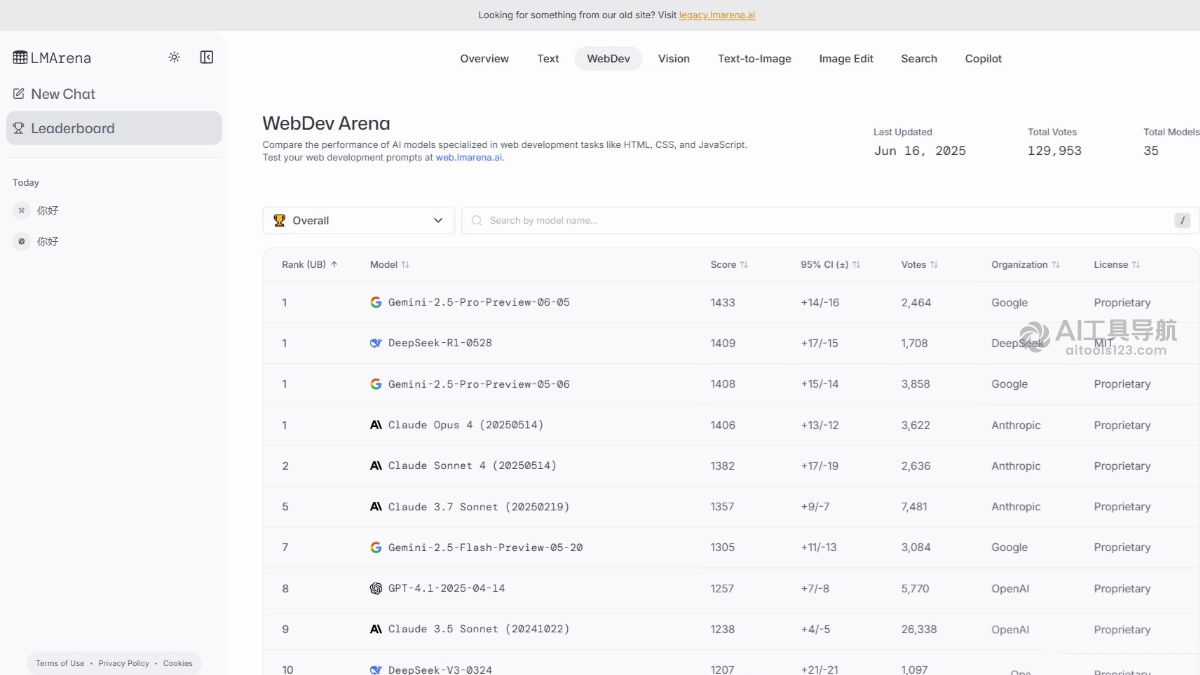This screenshot has height=675, width=1200.
Task: Click the Claude 3.7 Sonnet (20250219) name
Action: pyautogui.click(x=479, y=507)
